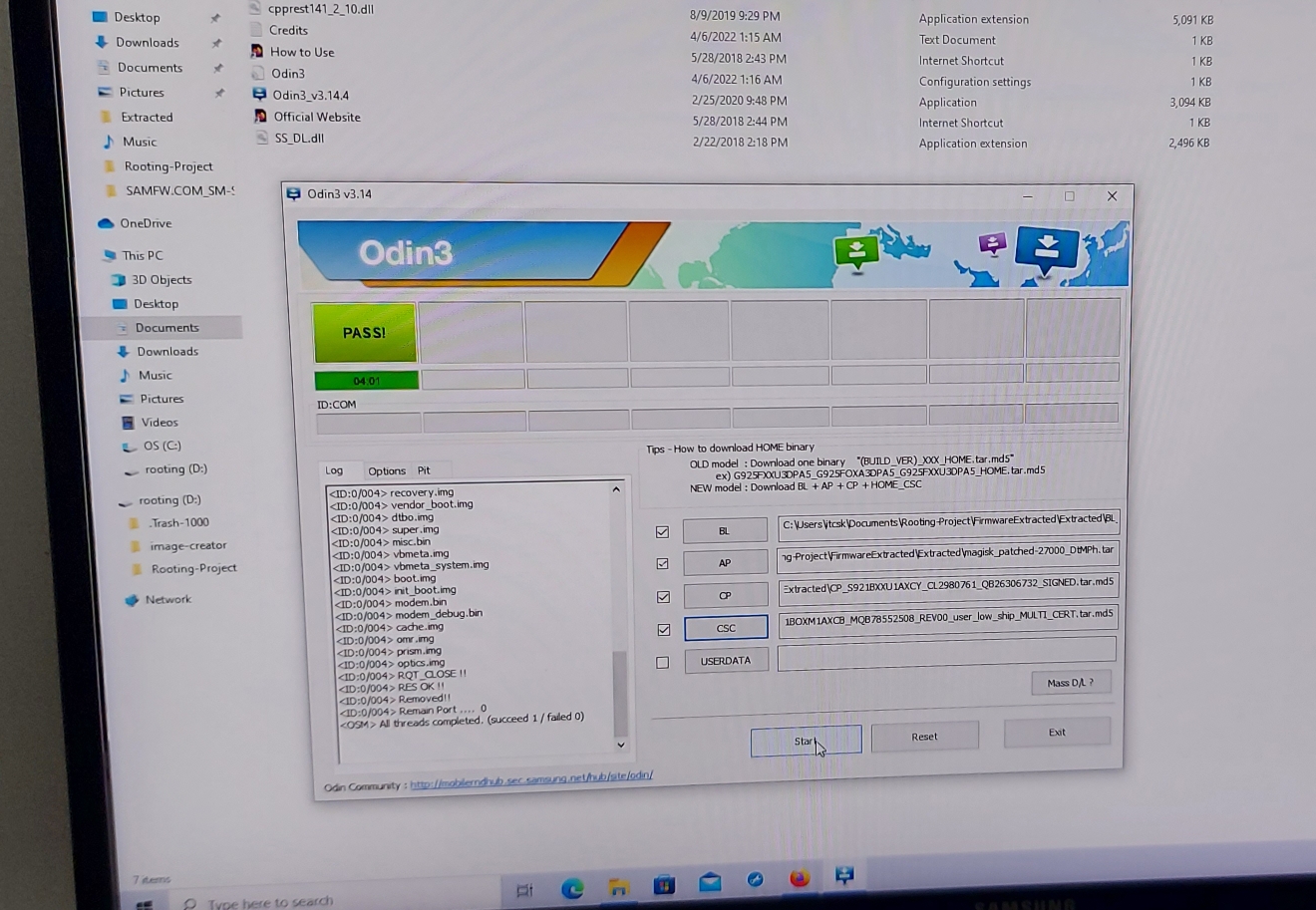This screenshot has width=1316, height=910.
Task: Click the pin icon beside Quick access Downloads
Action: (x=216, y=43)
